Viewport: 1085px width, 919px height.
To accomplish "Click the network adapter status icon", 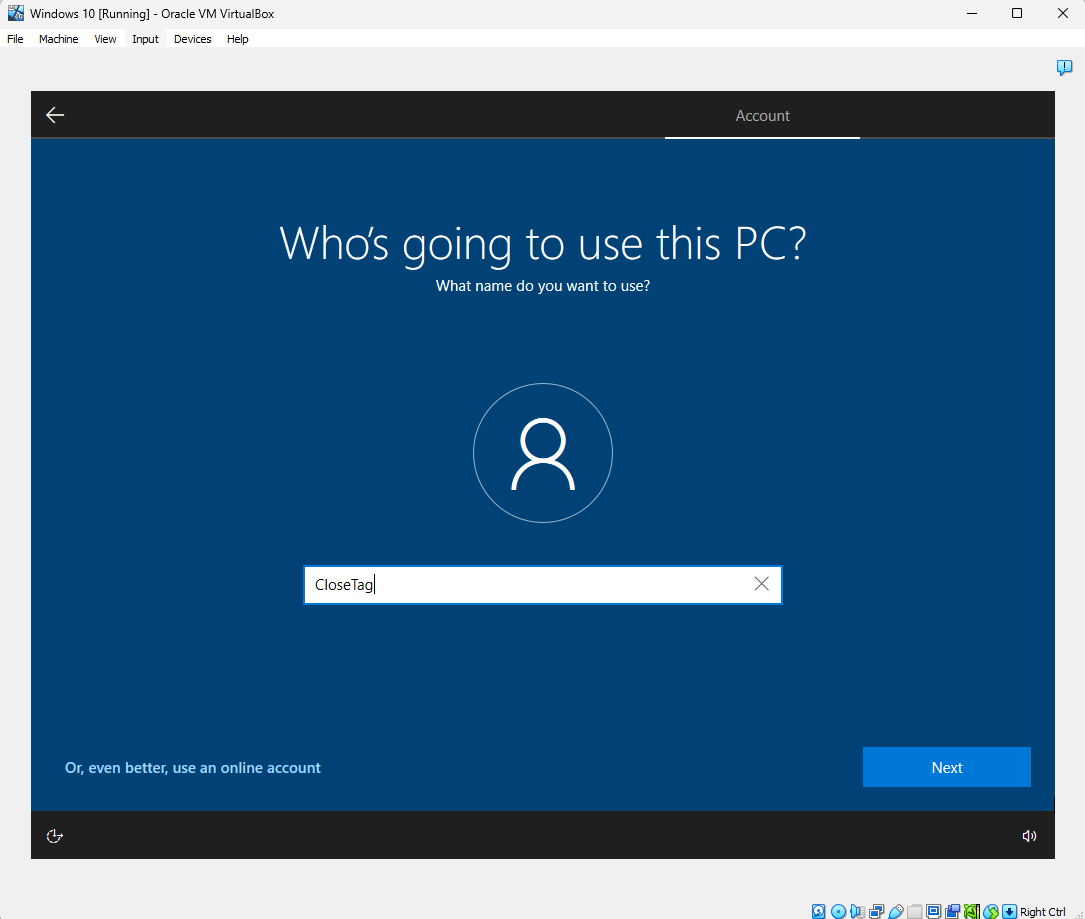I will [877, 911].
